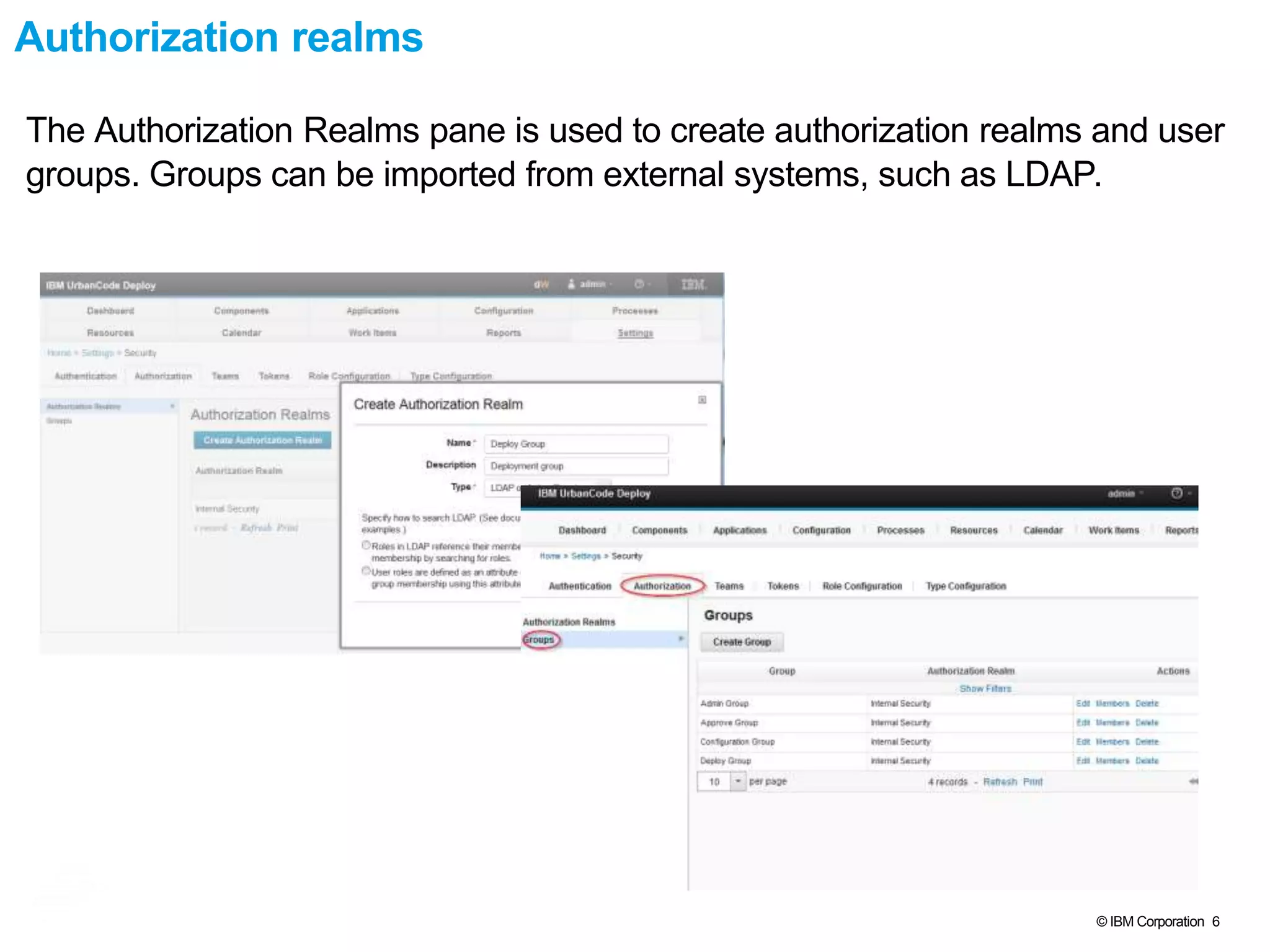Click the Create Authorization Realm button

[x=262, y=440]
